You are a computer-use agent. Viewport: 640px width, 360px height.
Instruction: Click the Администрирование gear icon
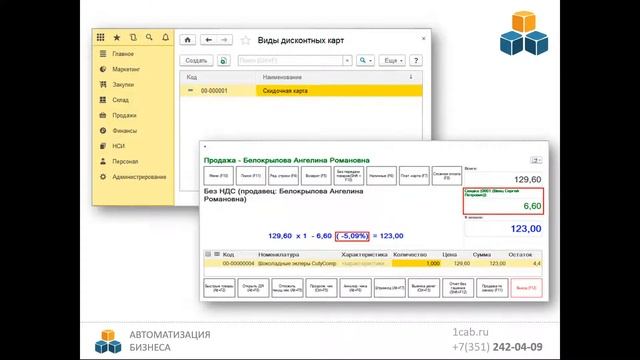[103, 177]
